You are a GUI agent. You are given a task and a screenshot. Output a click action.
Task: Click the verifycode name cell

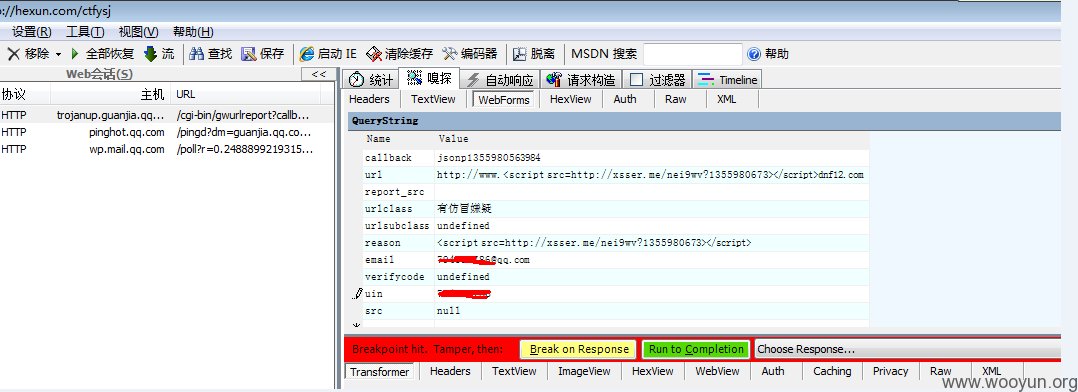pos(397,276)
